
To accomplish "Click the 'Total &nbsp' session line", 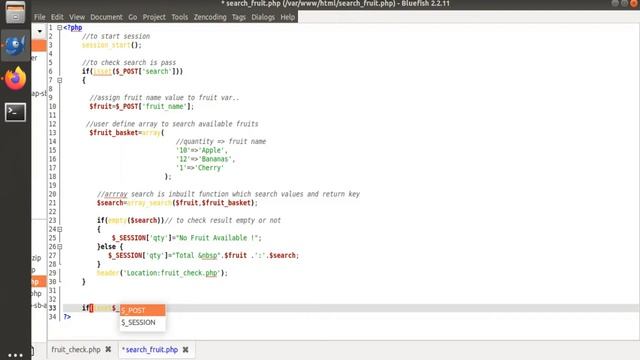I will tap(203, 256).
